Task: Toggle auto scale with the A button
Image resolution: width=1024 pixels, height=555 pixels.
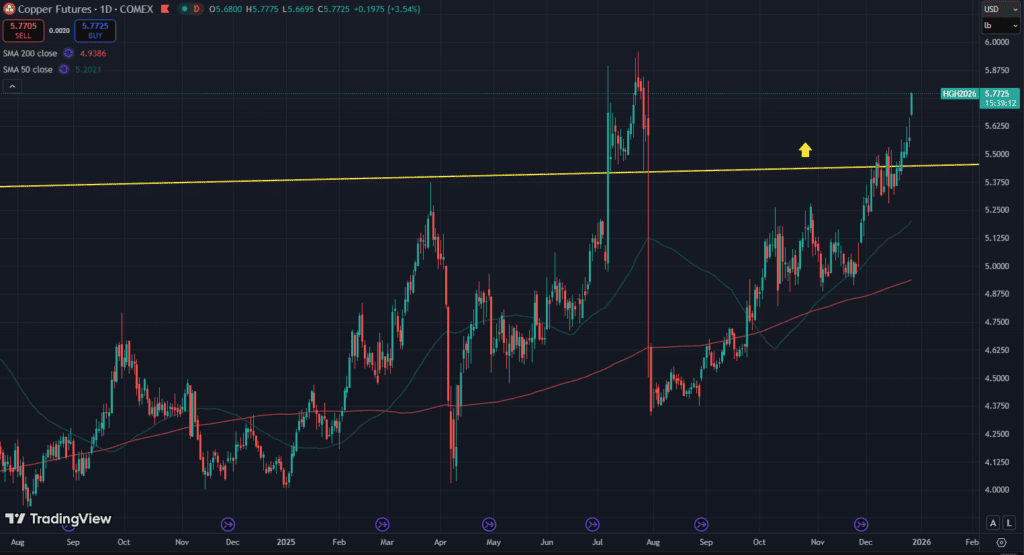Action: pyautogui.click(x=991, y=523)
